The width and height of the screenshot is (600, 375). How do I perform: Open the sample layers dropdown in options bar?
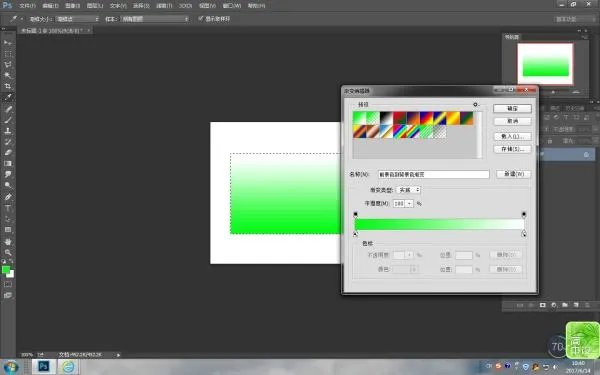pos(155,19)
